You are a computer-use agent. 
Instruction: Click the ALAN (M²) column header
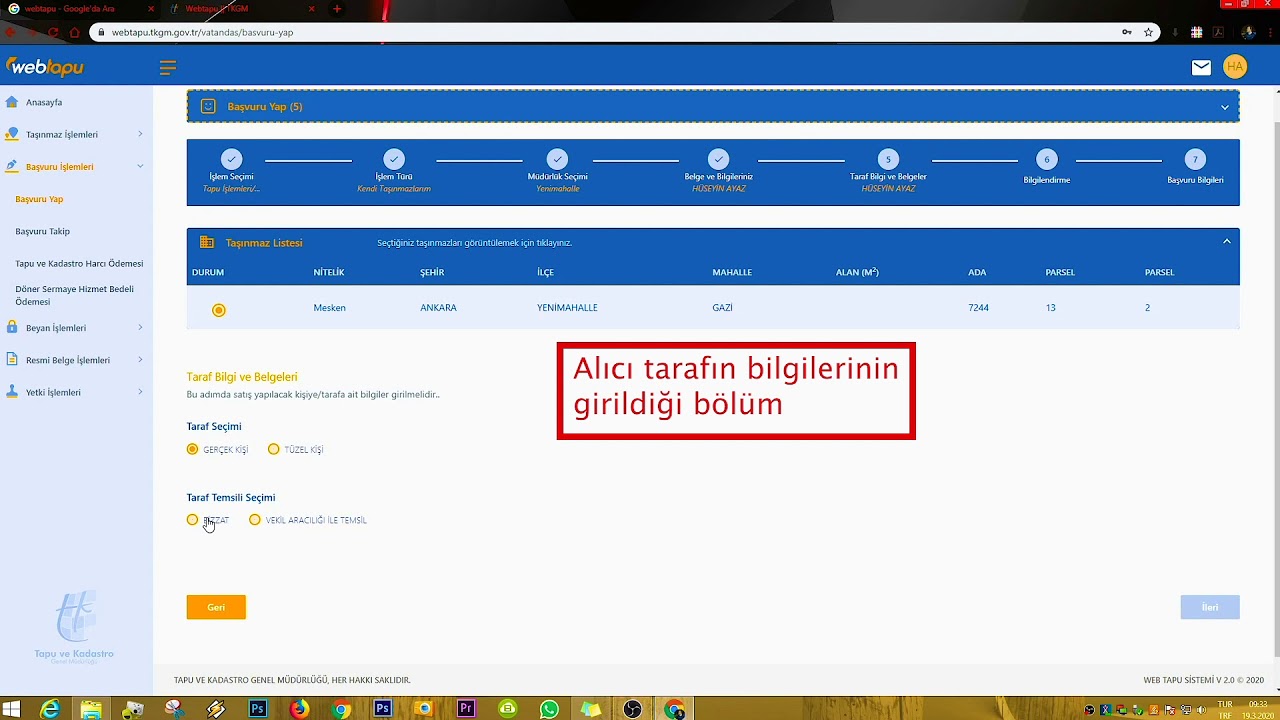click(x=857, y=272)
